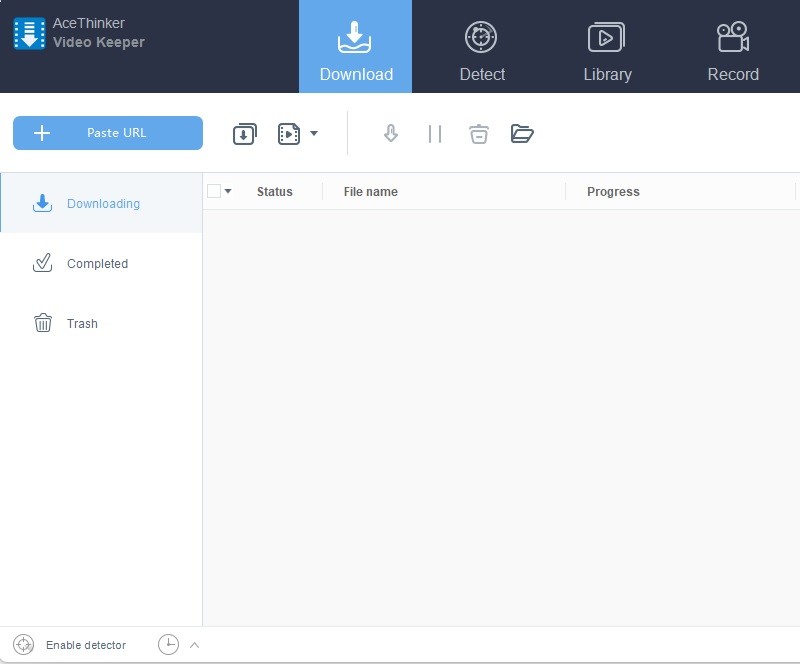
Task: Expand the dropdown arrow beside convert icon
Action: tap(314, 134)
